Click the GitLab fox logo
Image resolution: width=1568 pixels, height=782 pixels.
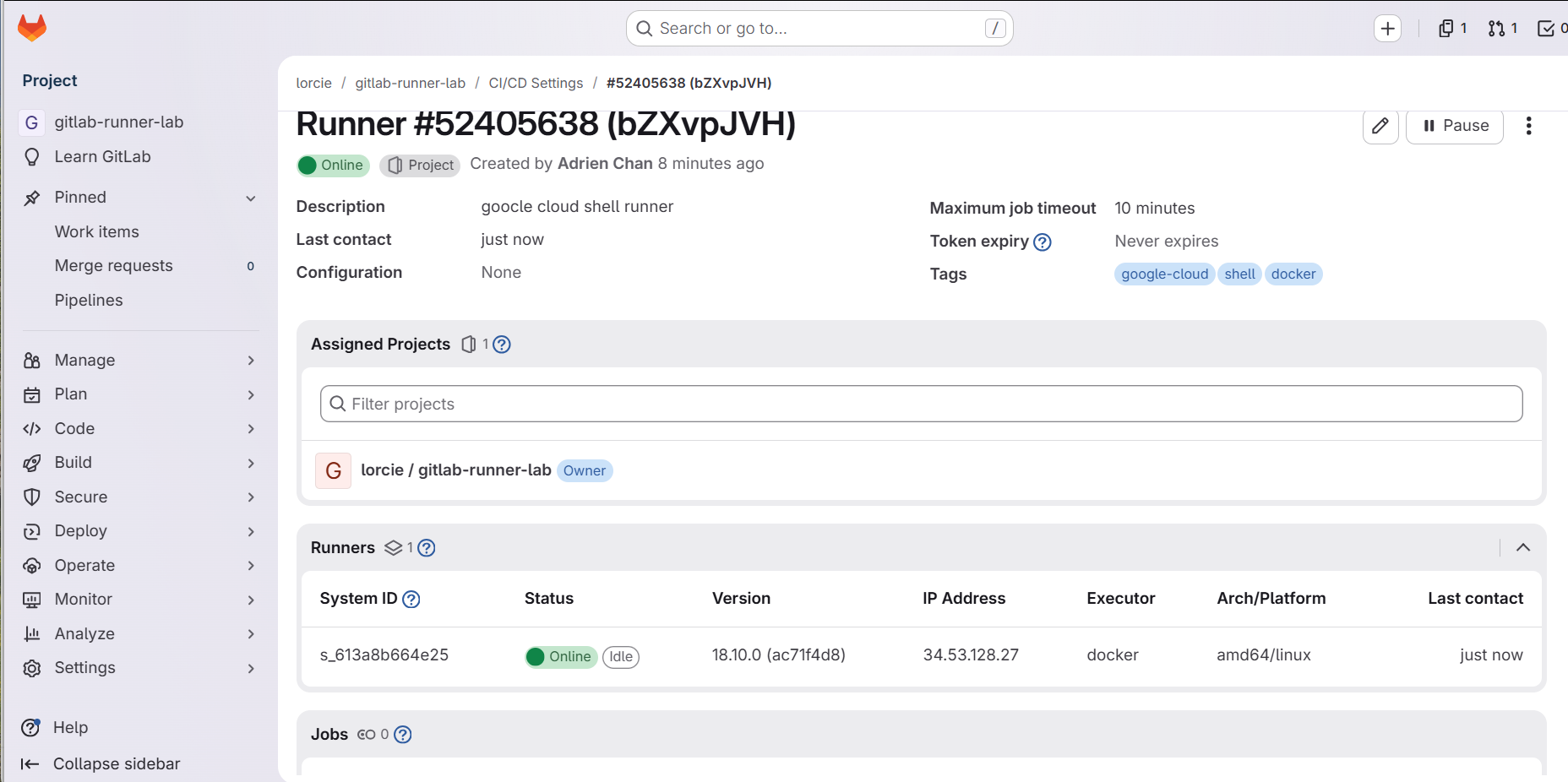[32, 28]
